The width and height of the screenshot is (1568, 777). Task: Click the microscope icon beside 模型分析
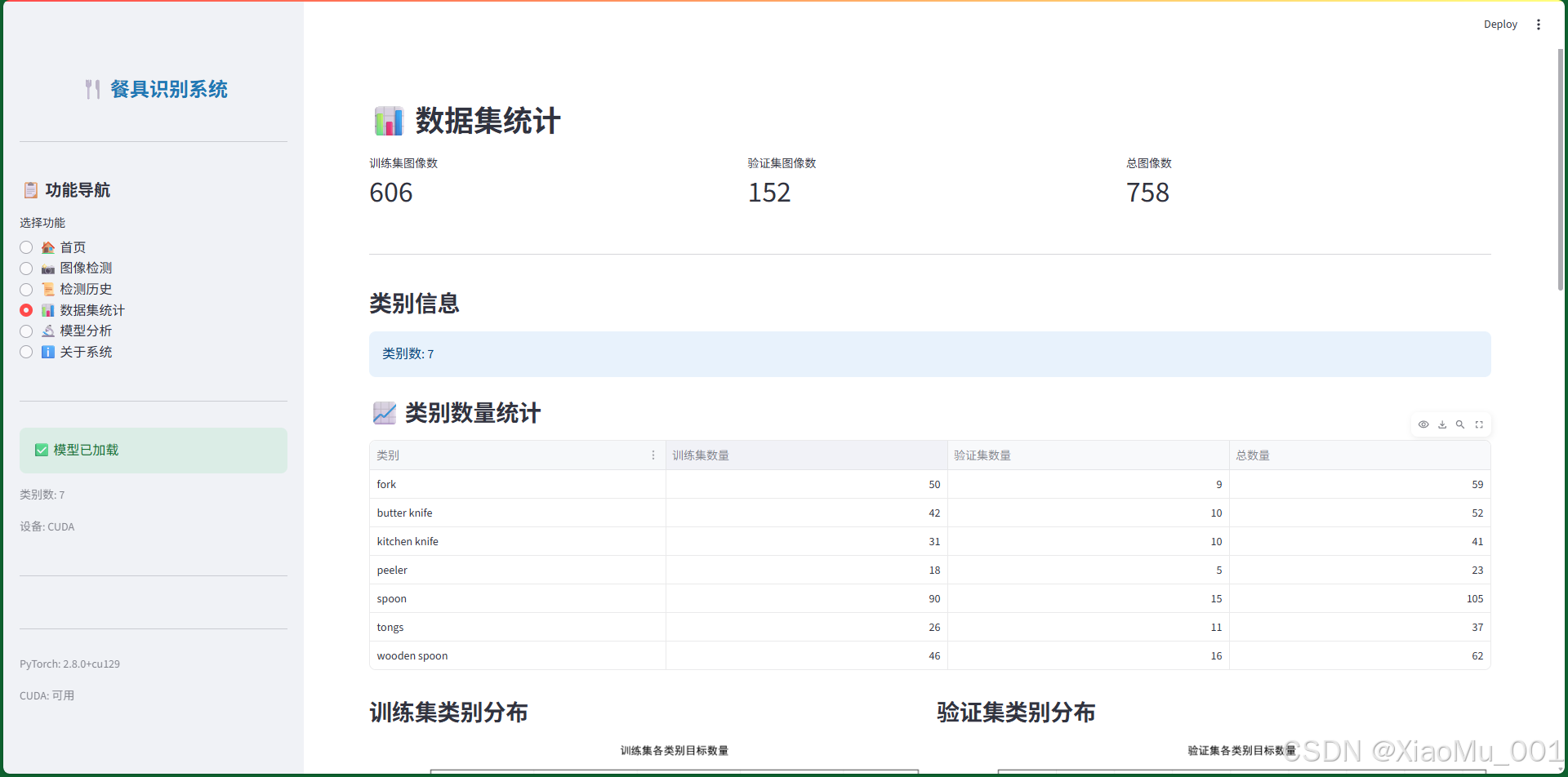[48, 331]
